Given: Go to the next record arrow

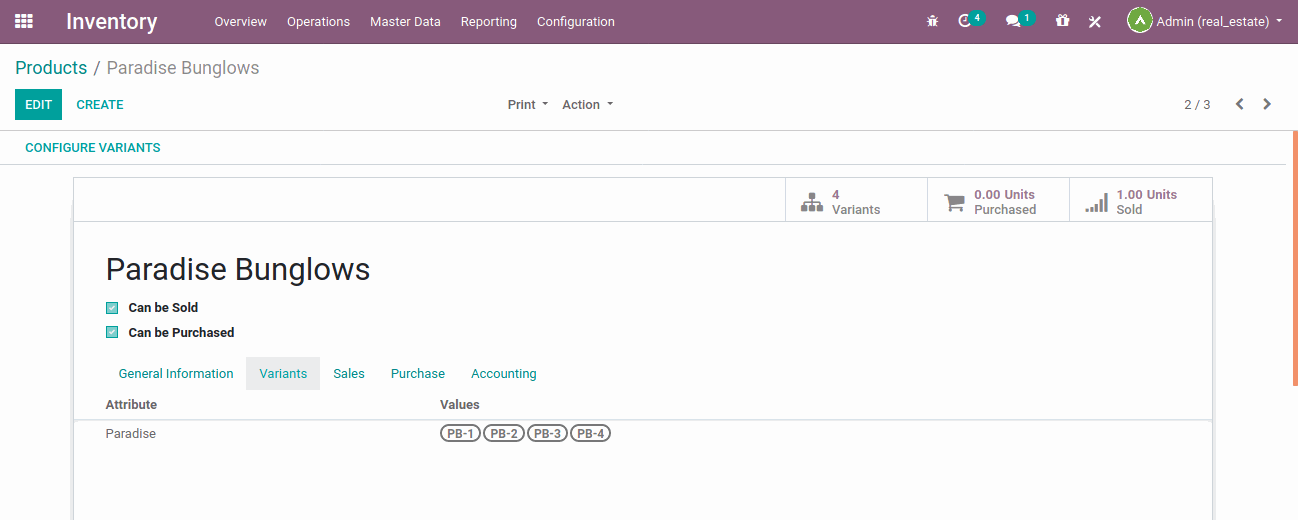Looking at the screenshot, I should coord(1267,104).
